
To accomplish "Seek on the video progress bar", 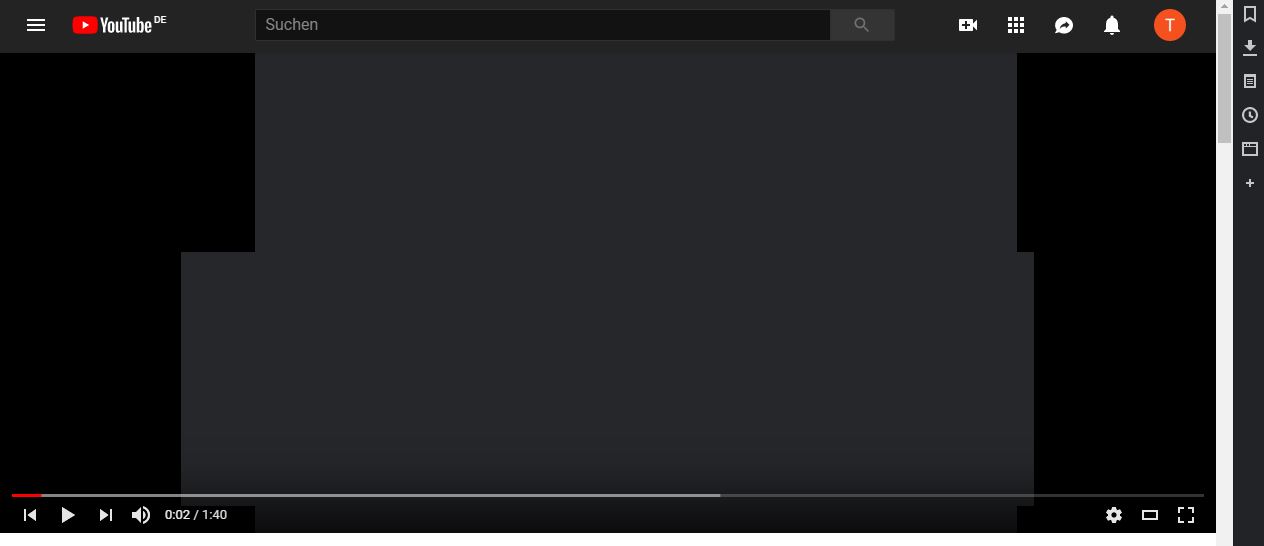I will (608, 495).
